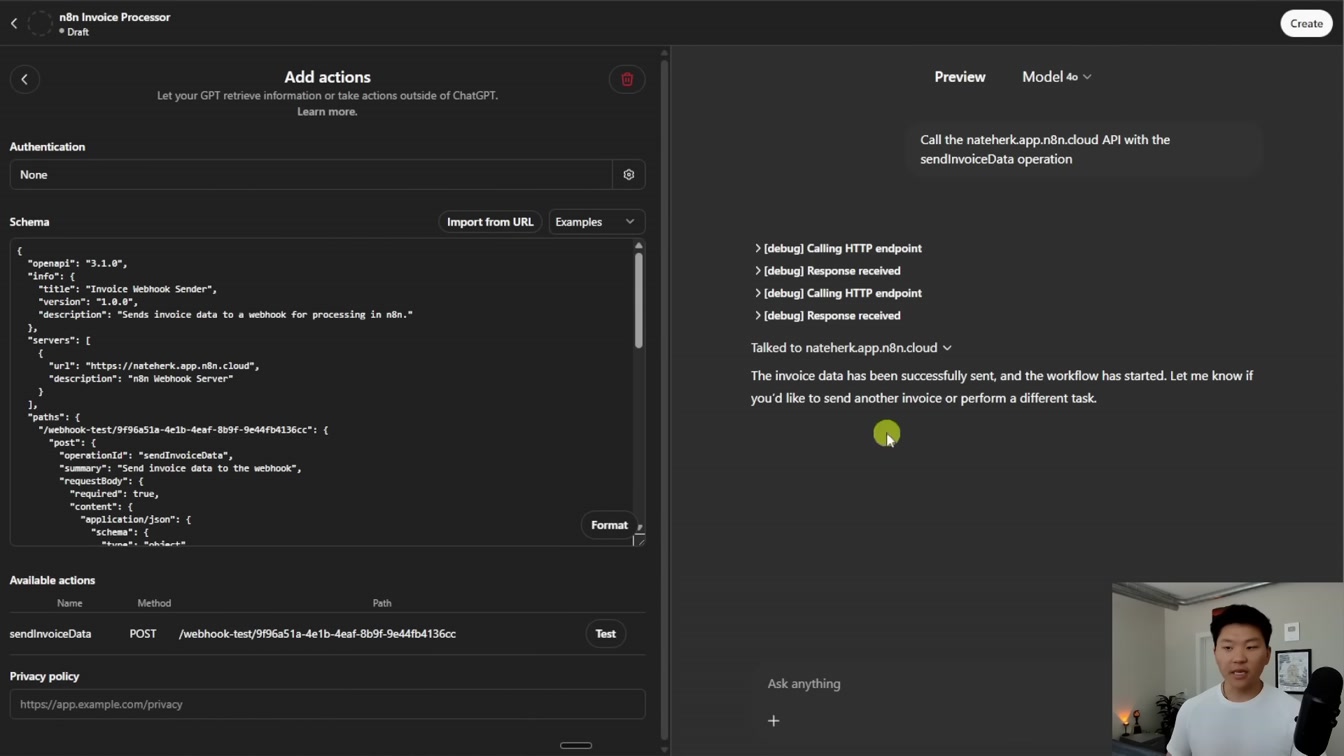Click the Authentication None field
The height and width of the screenshot is (756, 1344).
311,175
